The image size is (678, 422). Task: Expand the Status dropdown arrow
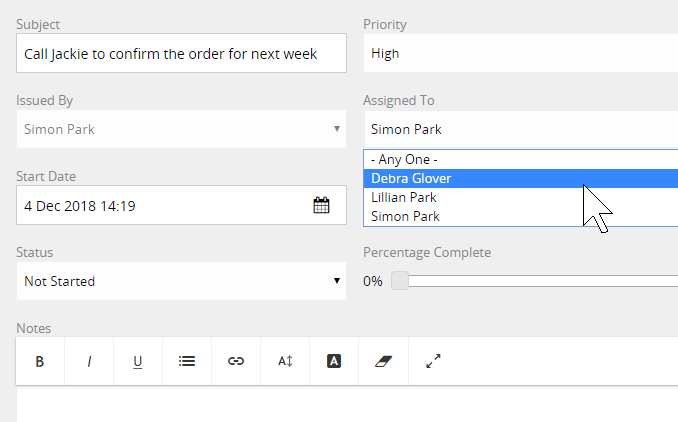[x=337, y=281]
